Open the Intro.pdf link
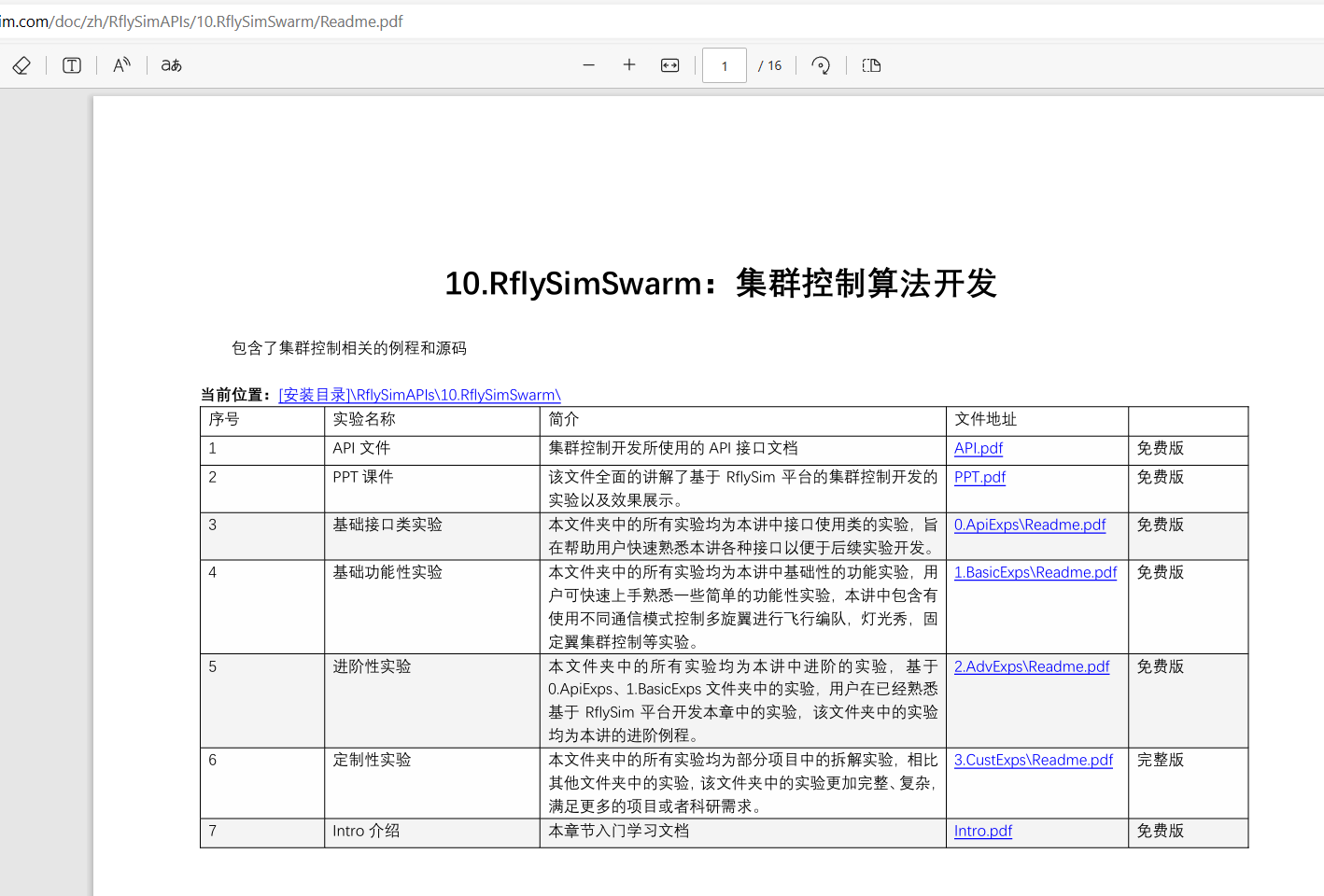 click(x=982, y=832)
